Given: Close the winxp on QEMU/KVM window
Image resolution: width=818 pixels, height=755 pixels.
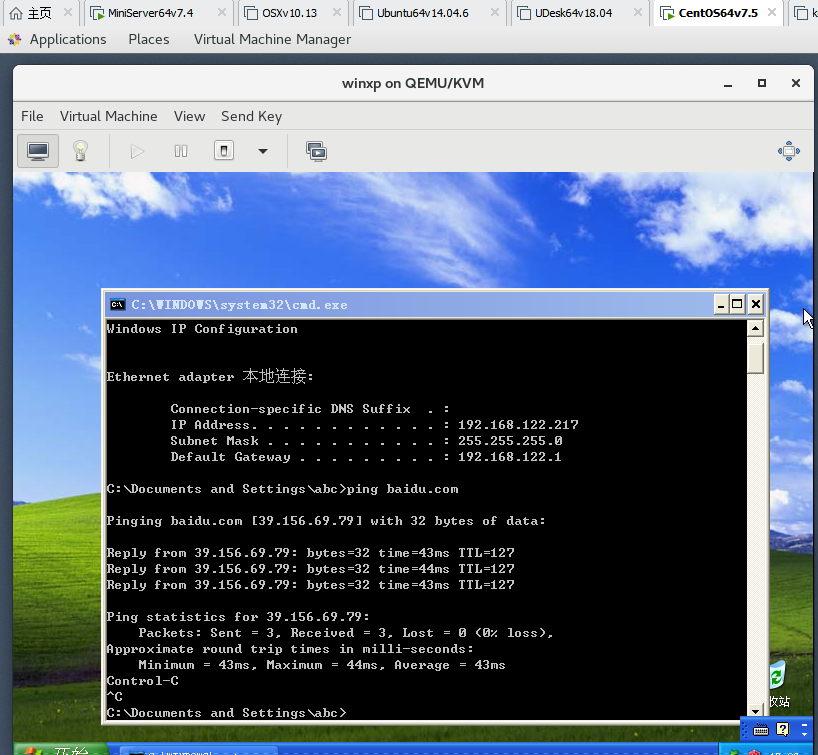Looking at the screenshot, I should [796, 83].
